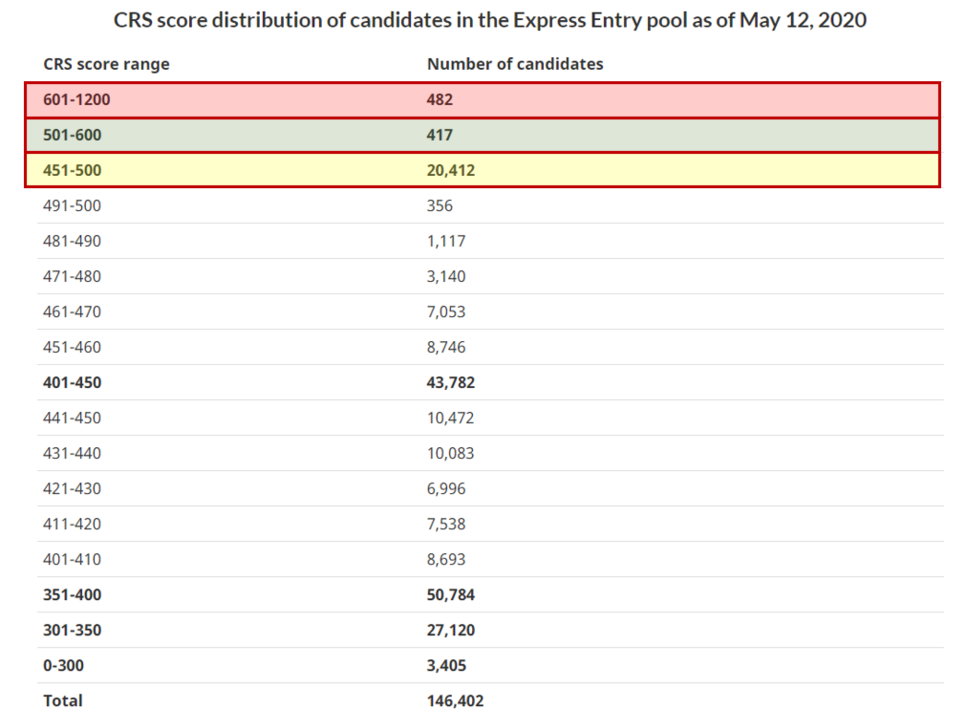
Task: Click the value 3,405
Action: (446, 666)
